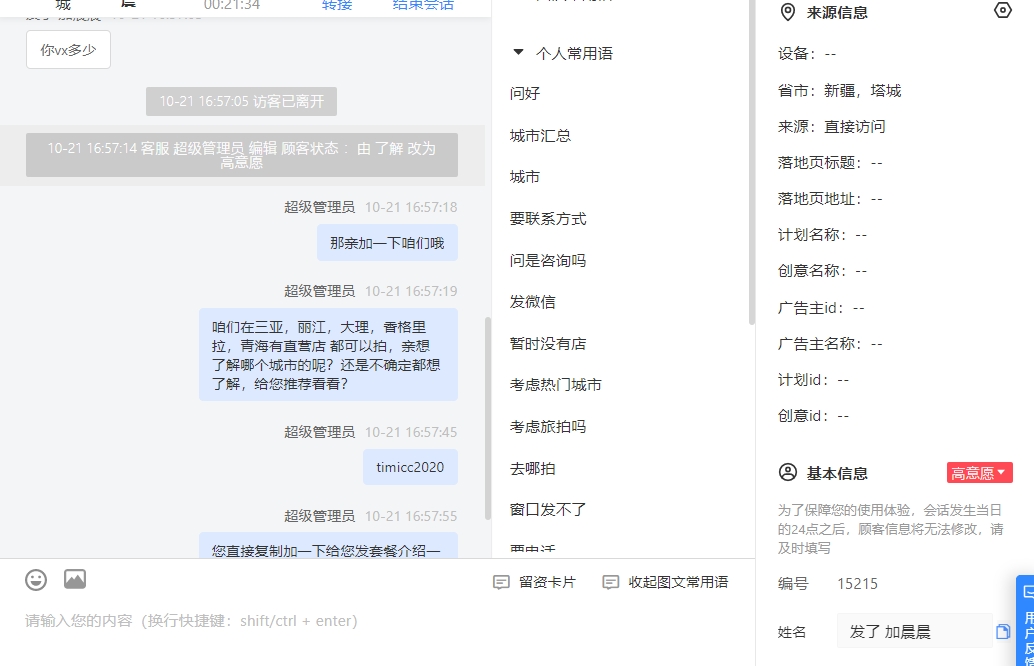Click 结束会话 to end the session
Image resolution: width=1034 pixels, height=666 pixels.
click(x=423, y=5)
